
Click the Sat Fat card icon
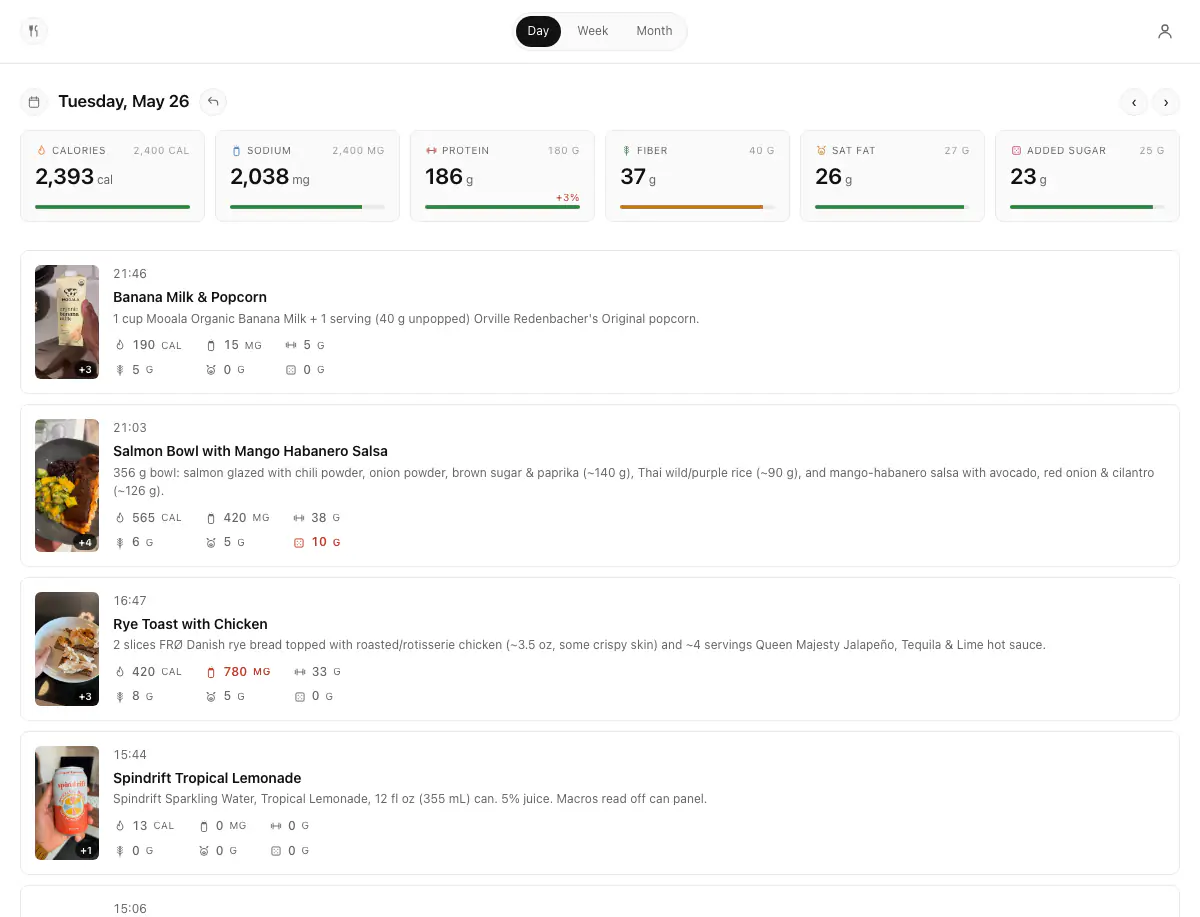pos(821,151)
